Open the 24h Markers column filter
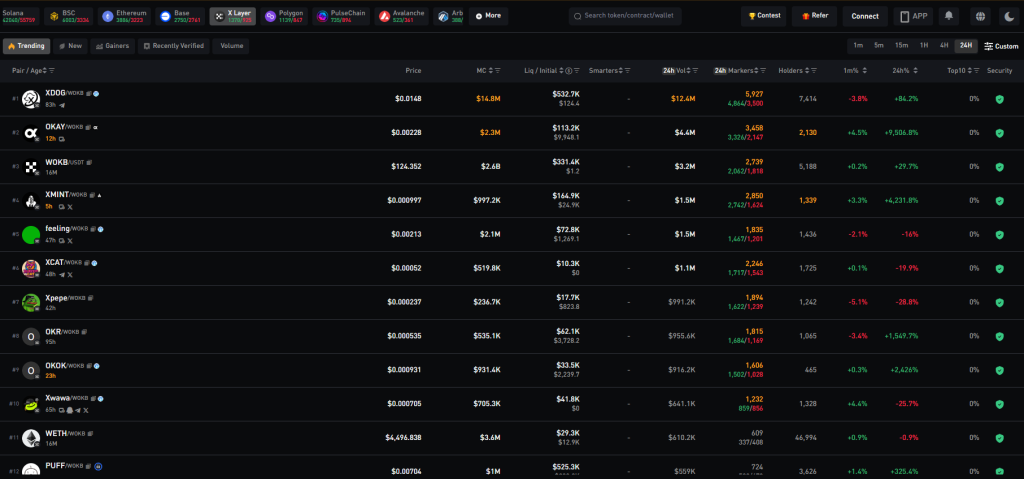 tap(763, 71)
